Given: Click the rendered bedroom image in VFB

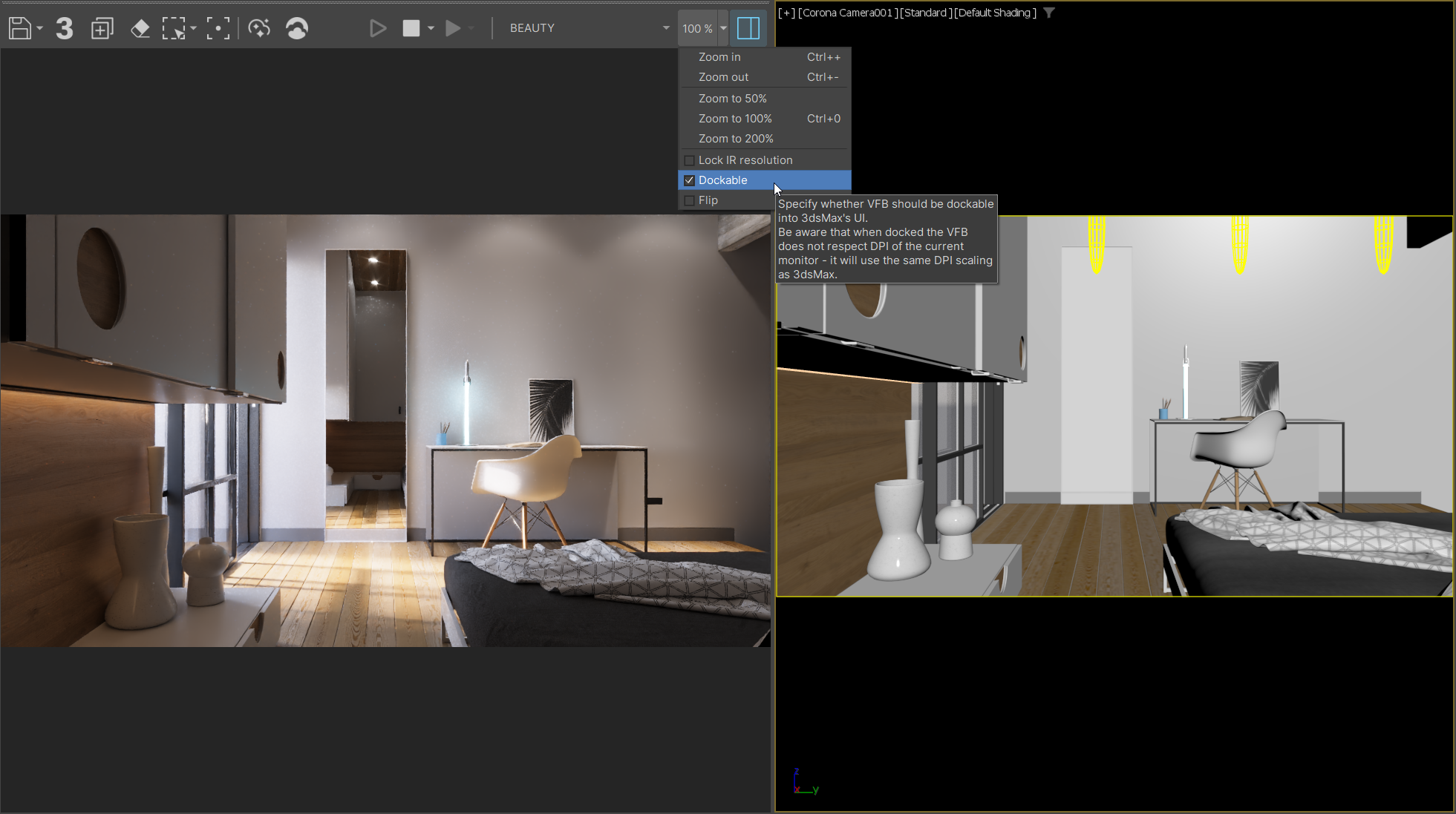Looking at the screenshot, I should pos(385,430).
